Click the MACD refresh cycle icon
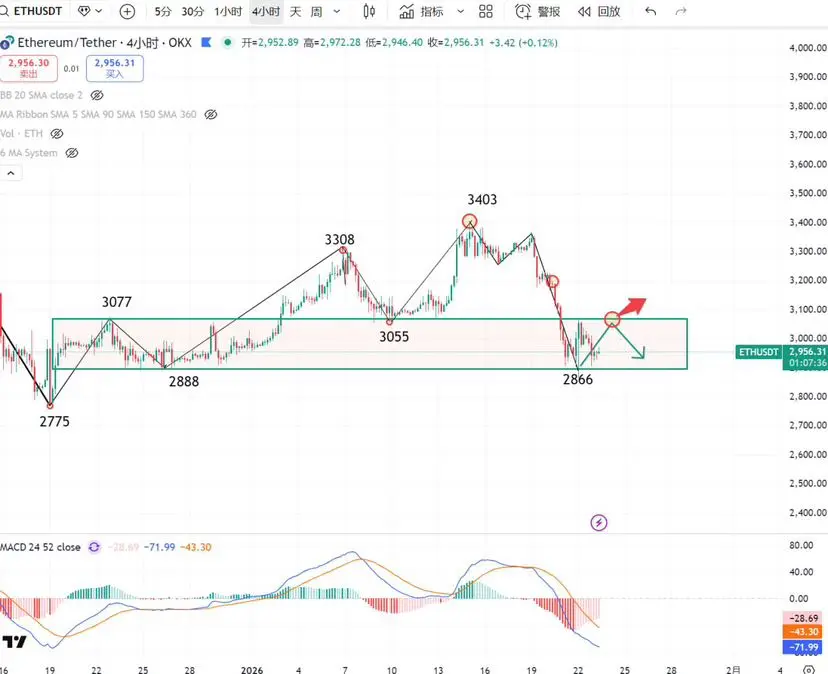828x674 pixels. [94, 547]
